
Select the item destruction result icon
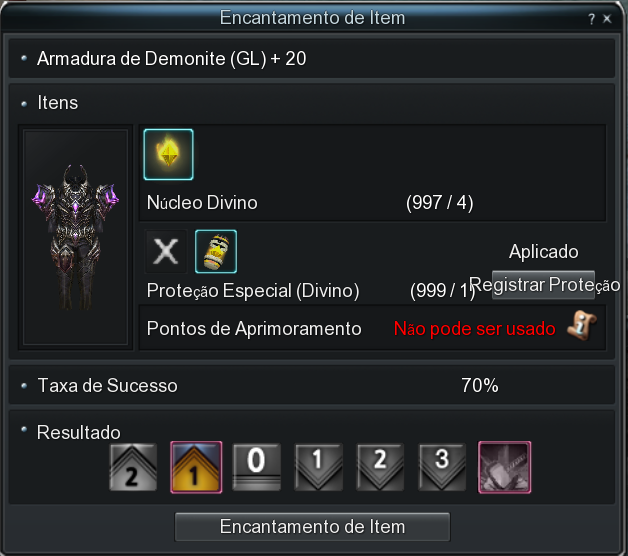505,467
